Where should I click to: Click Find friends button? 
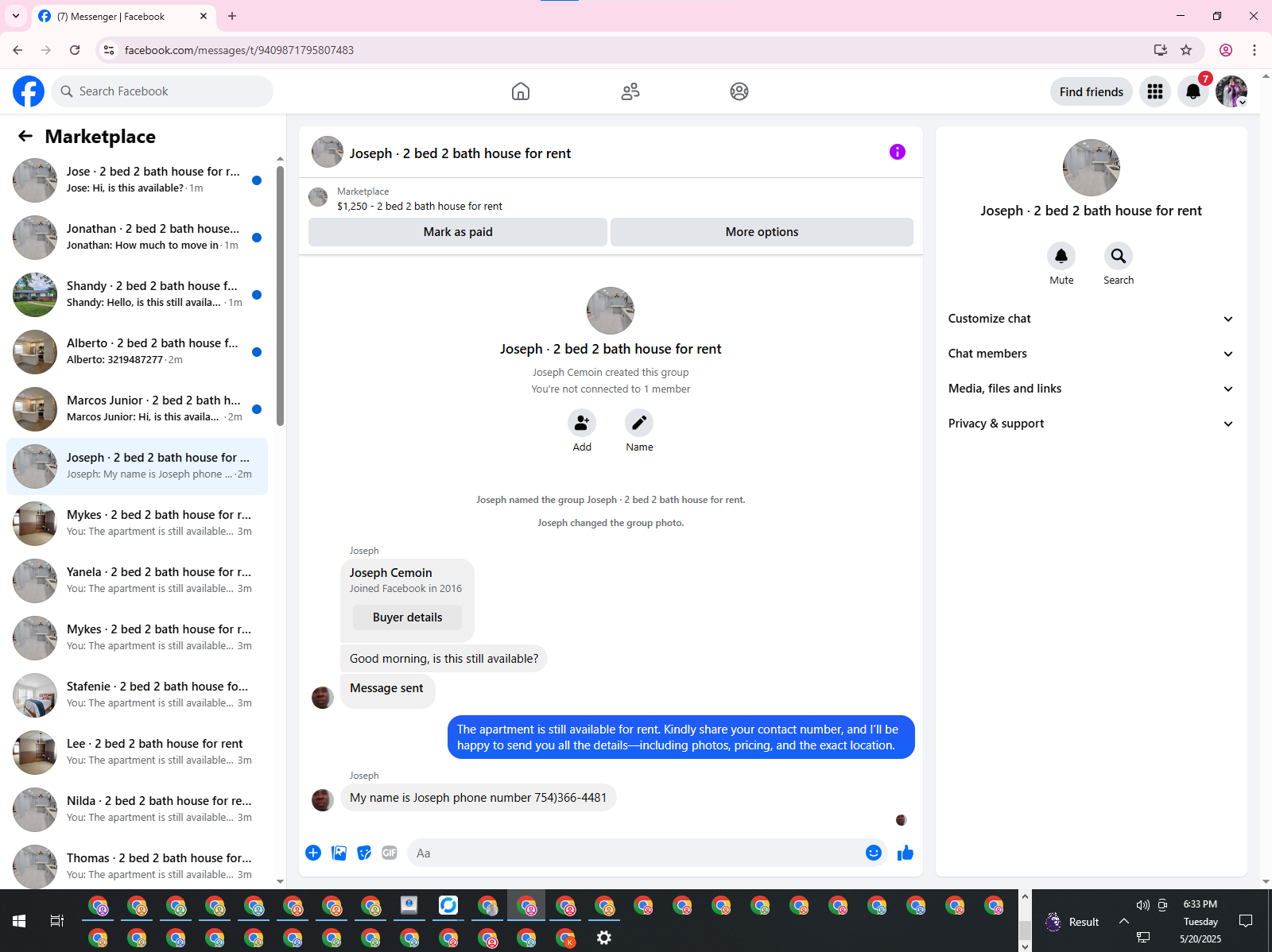(x=1091, y=91)
